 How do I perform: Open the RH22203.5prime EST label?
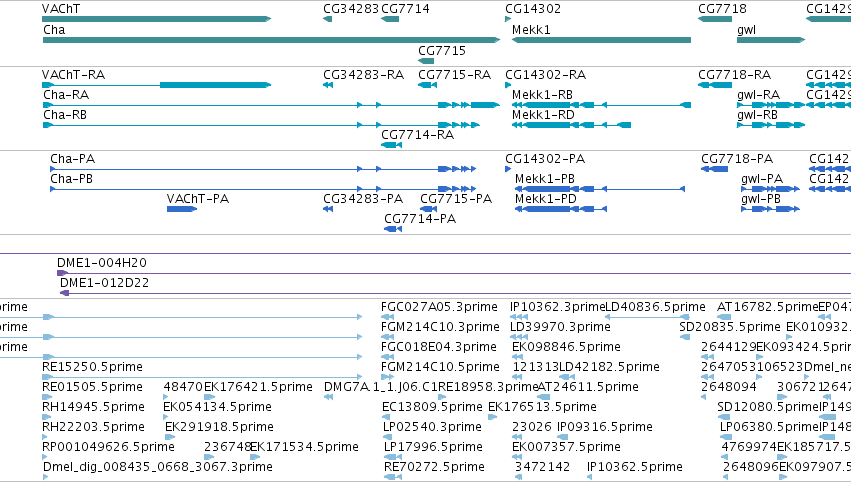pos(93,427)
